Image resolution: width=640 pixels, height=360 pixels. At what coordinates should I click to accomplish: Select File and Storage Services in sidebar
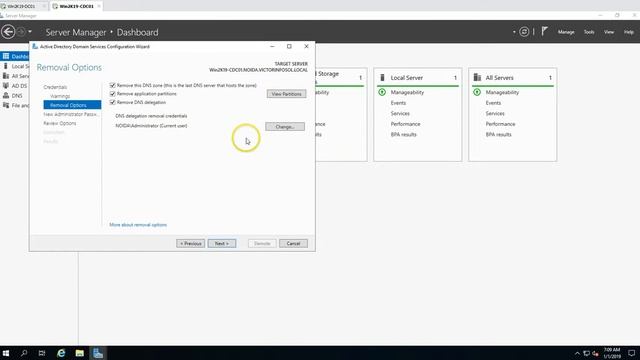coord(15,105)
